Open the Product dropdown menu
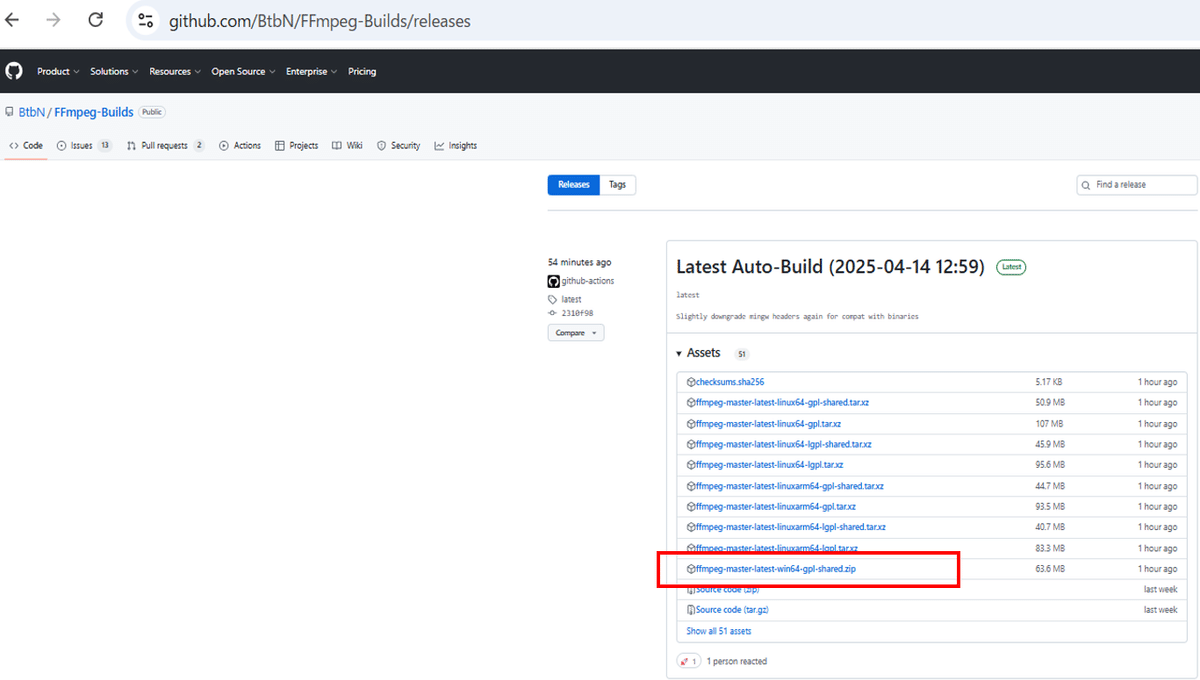Image resolution: width=1200 pixels, height=680 pixels. pos(58,71)
